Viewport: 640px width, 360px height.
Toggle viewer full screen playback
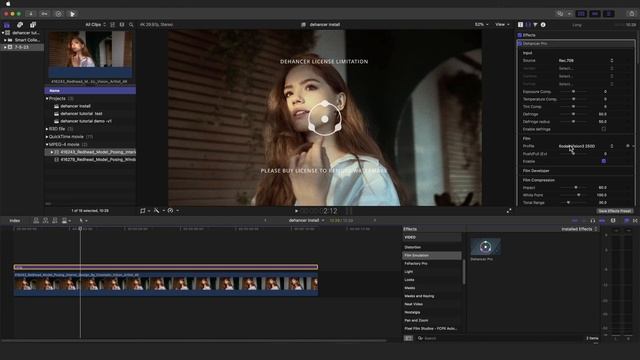pyautogui.click(x=509, y=211)
